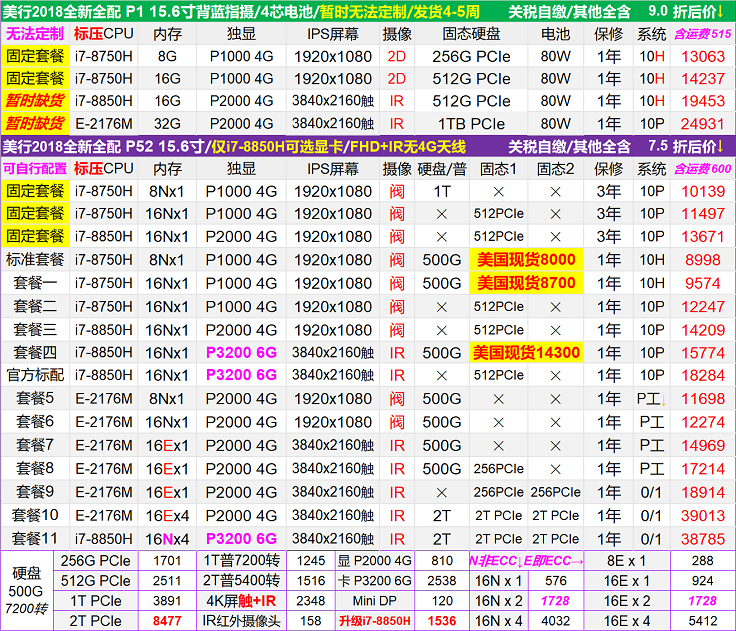736x631 pixels.
Task: Click the '含运费515' header text
Action: [703, 34]
